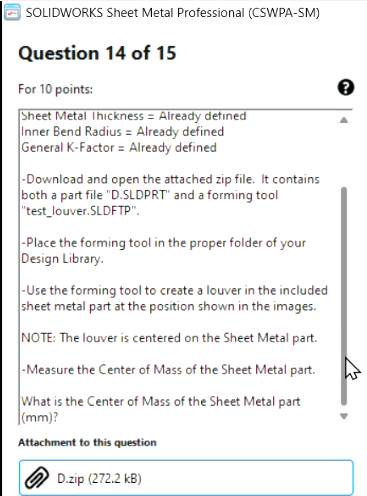The image size is (367, 496).
Task: Click the D.SLDPRT filename in the instructions
Action: click(x=138, y=195)
